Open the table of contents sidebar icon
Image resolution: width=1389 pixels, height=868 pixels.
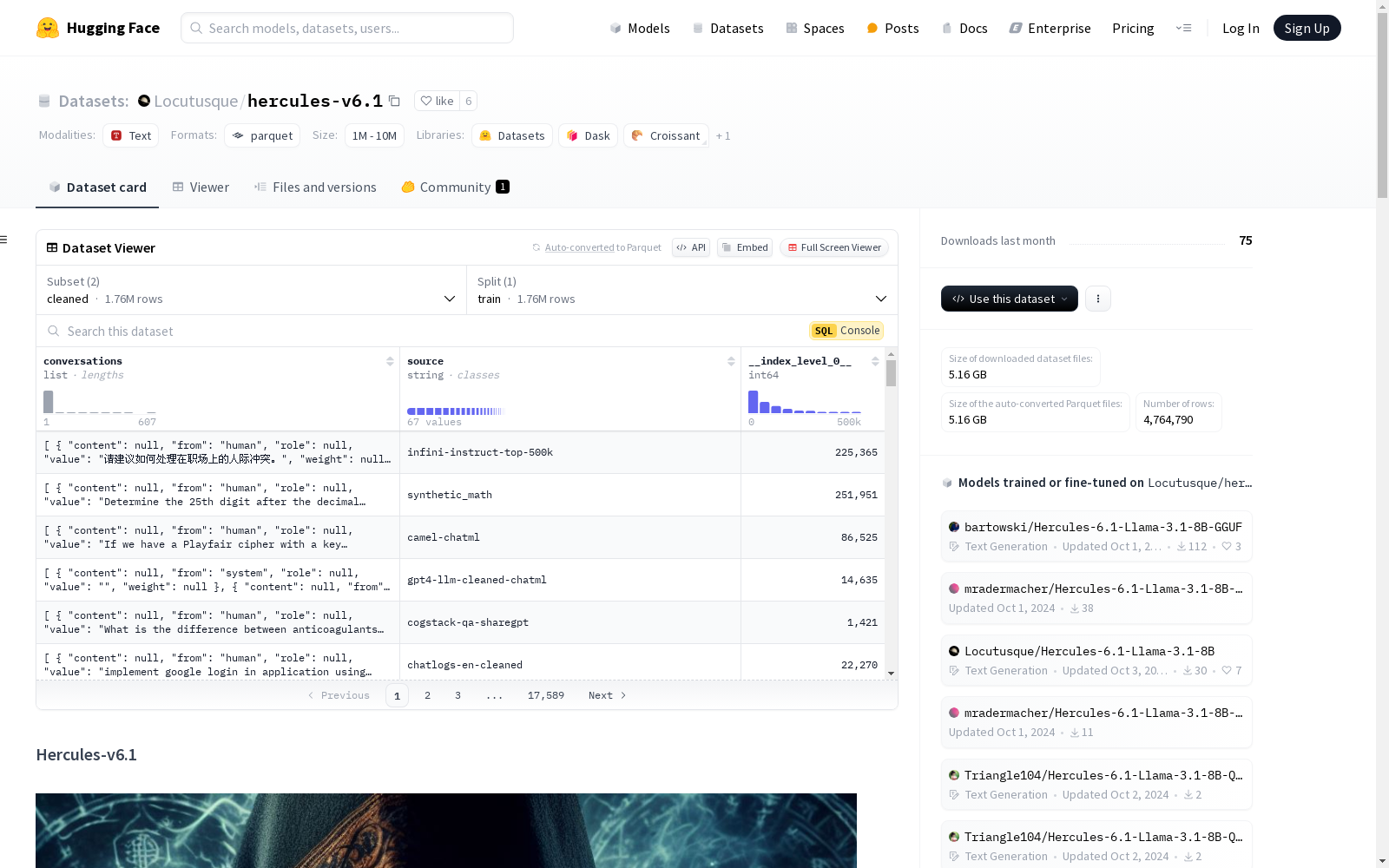click(4, 240)
